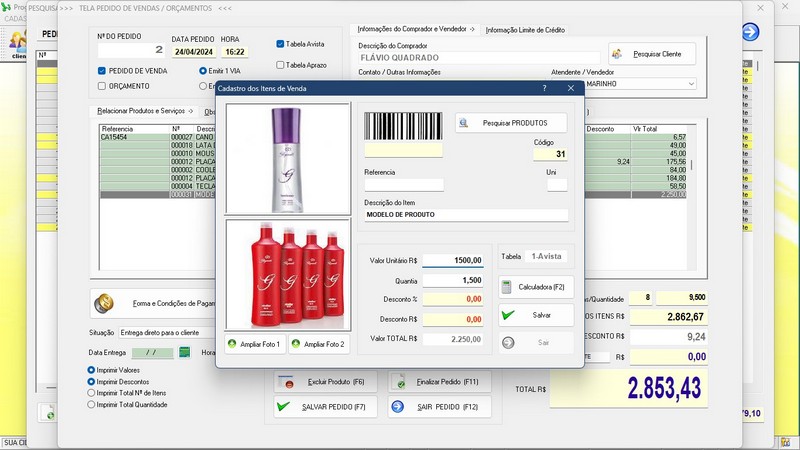Toggle the Tabela Aprazo checkbox
Image resolution: width=800 pixels, height=450 pixels.
pyautogui.click(x=280, y=65)
